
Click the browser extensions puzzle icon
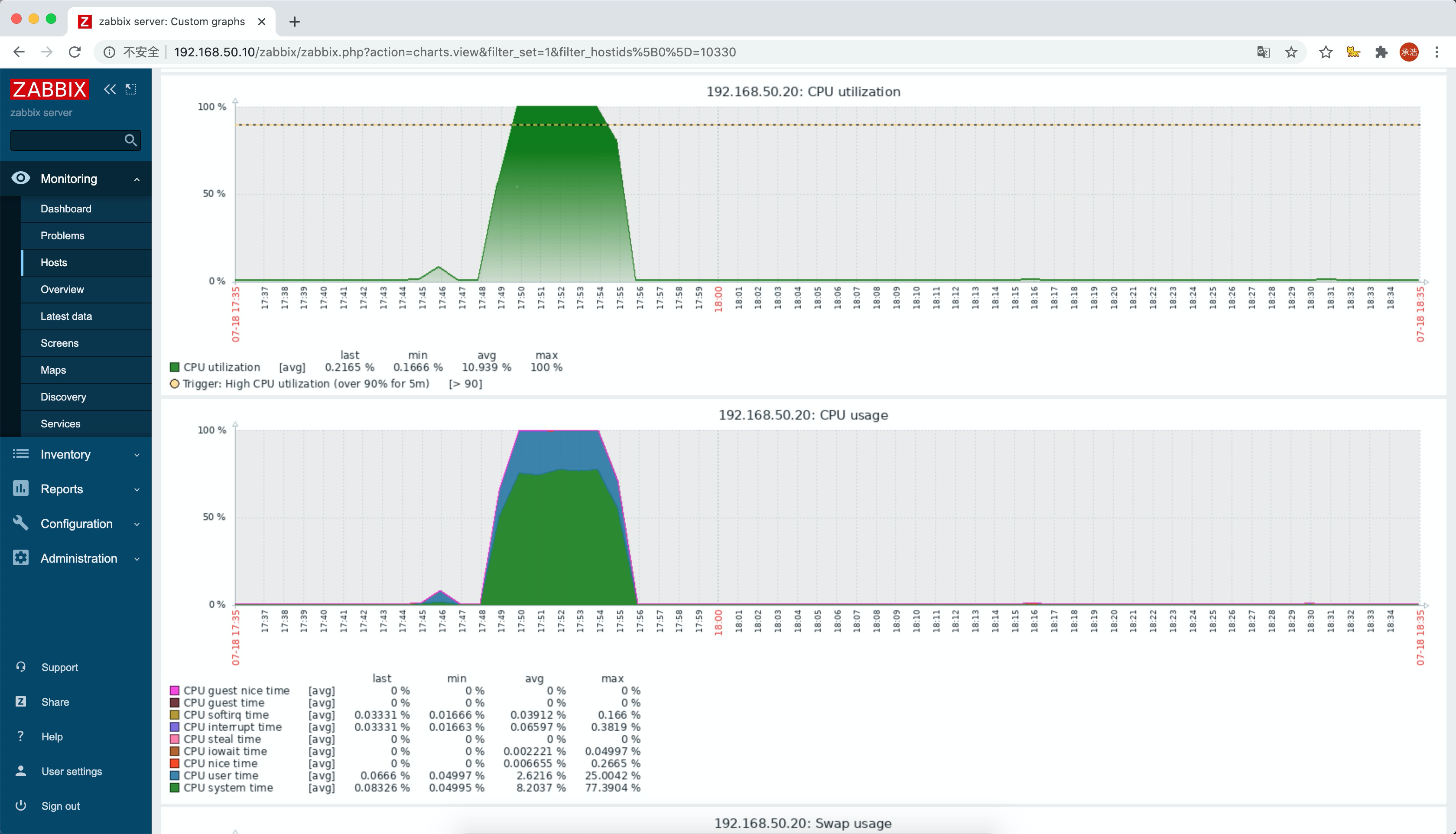[1381, 52]
